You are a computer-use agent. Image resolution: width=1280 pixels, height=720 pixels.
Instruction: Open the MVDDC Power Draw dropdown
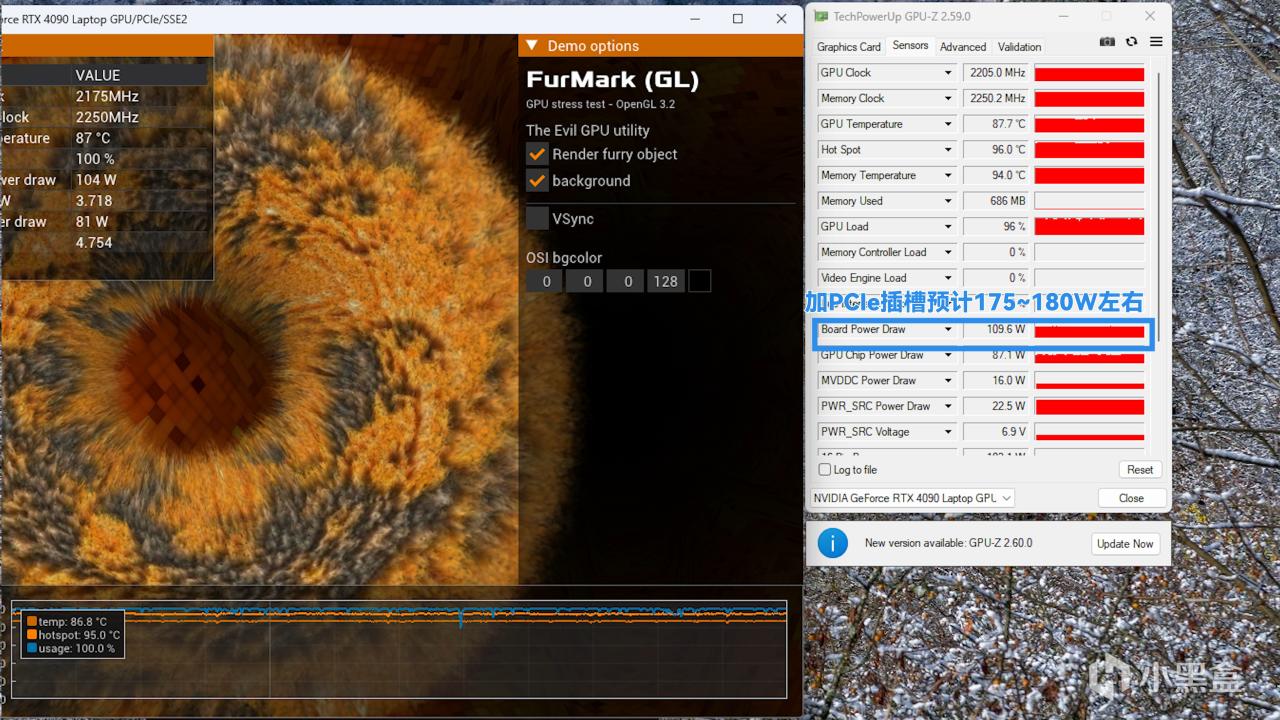948,381
